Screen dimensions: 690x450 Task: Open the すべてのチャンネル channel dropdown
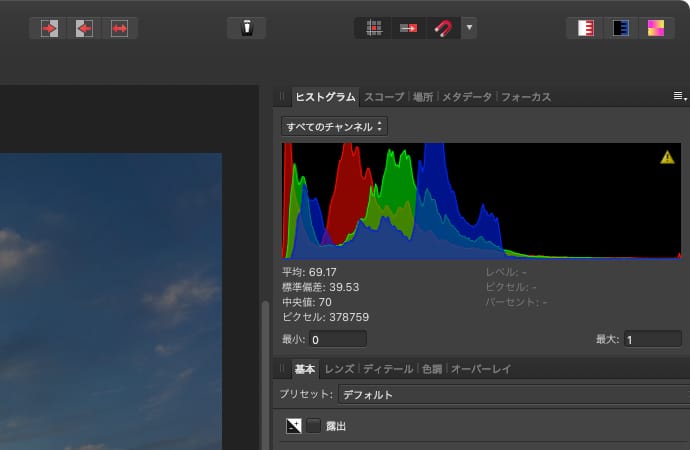(x=335, y=127)
